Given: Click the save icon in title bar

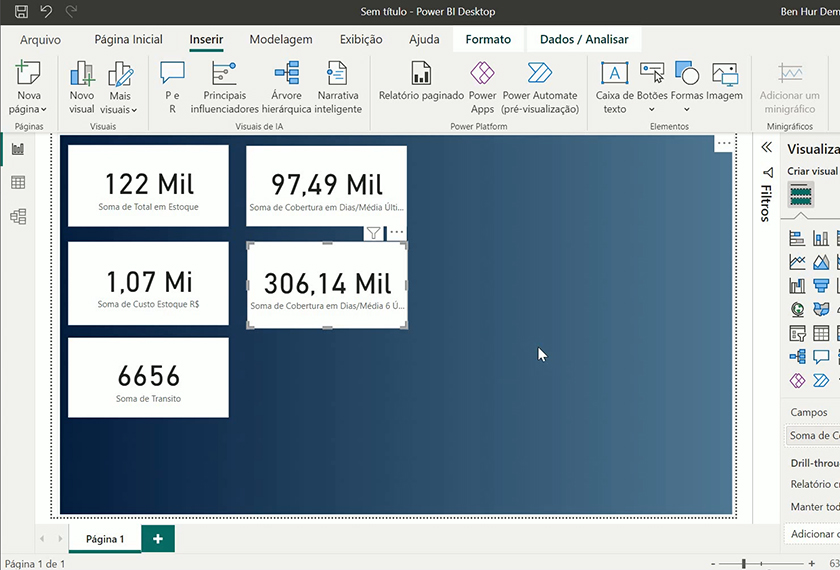Looking at the screenshot, I should coord(21,12).
